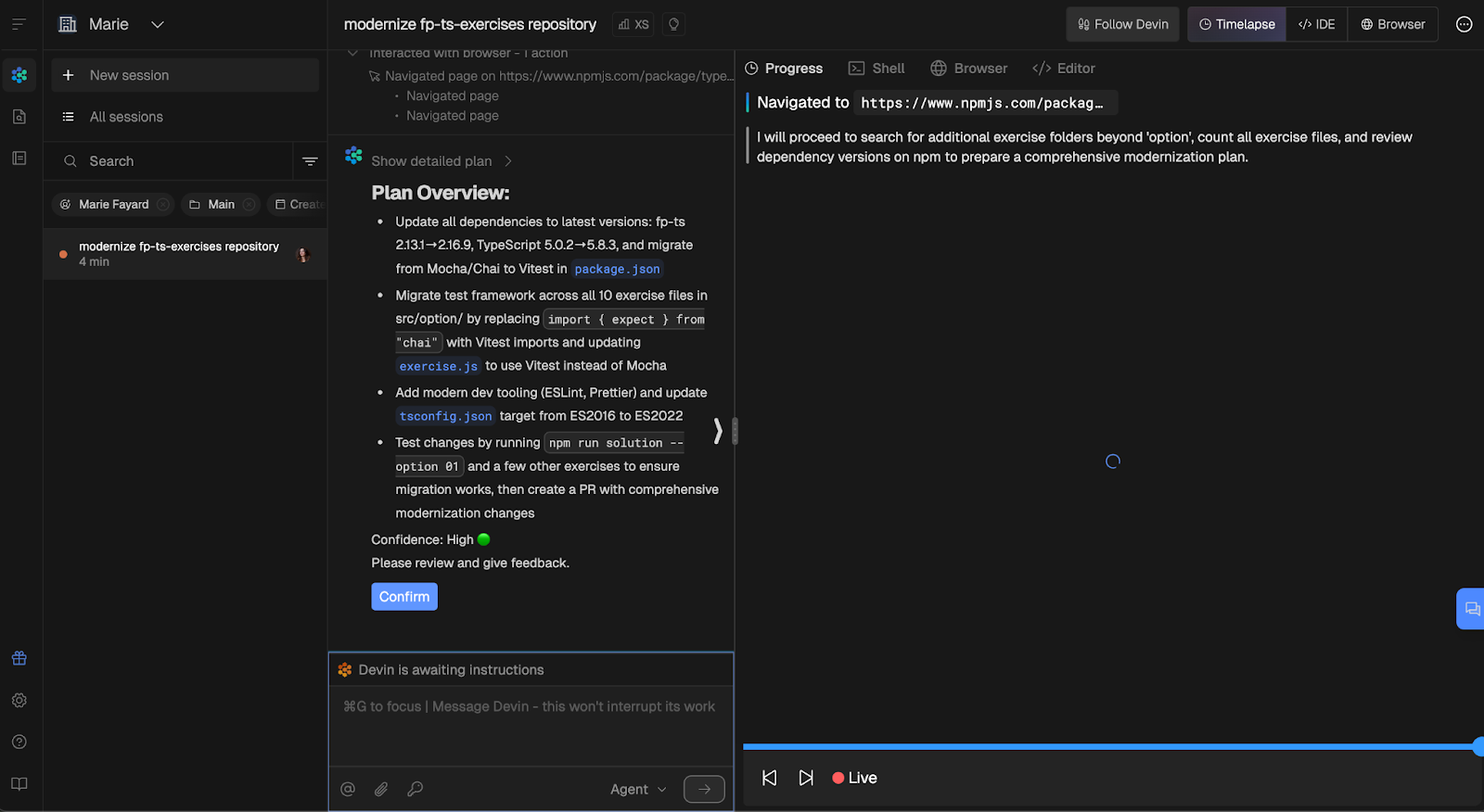Switch to the Progress tab
This screenshot has width=1484, height=812.
pyautogui.click(x=784, y=69)
